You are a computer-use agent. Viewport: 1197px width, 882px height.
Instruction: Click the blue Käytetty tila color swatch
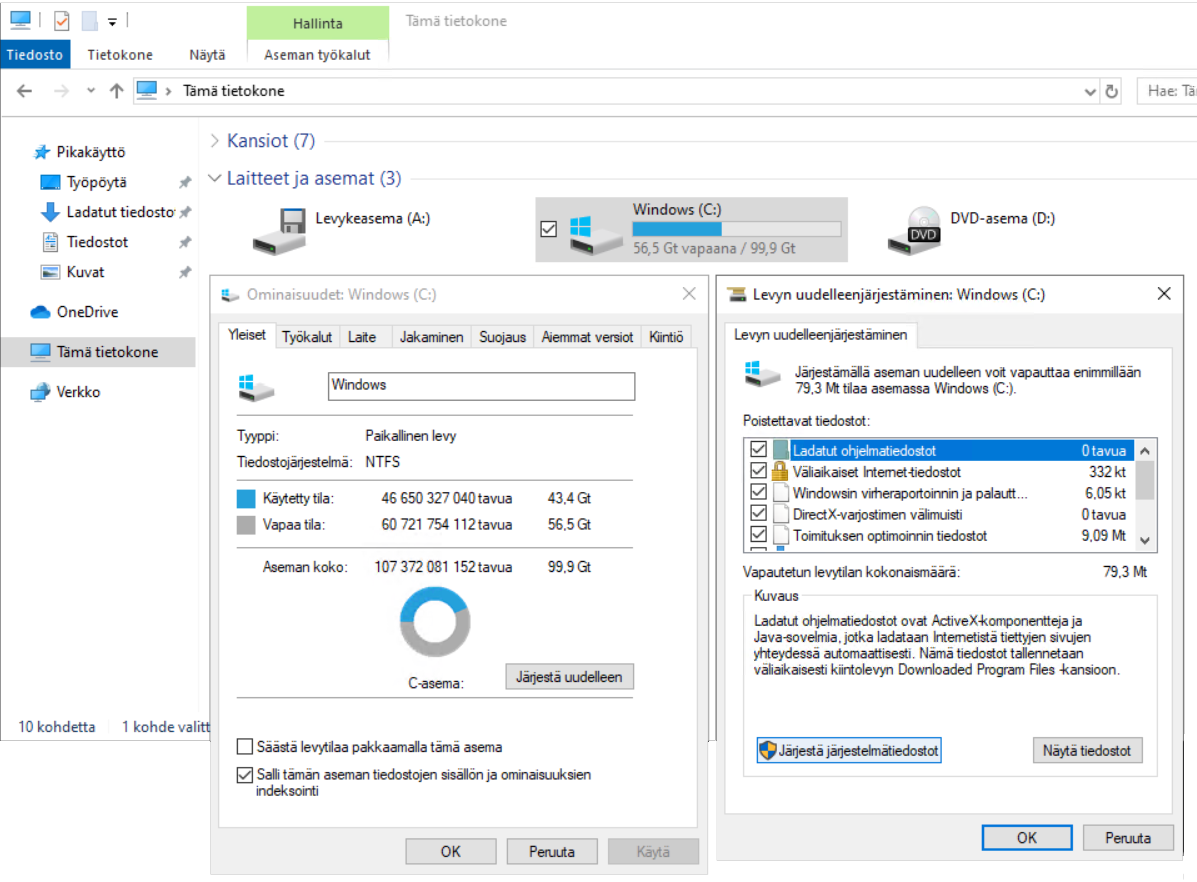246,499
